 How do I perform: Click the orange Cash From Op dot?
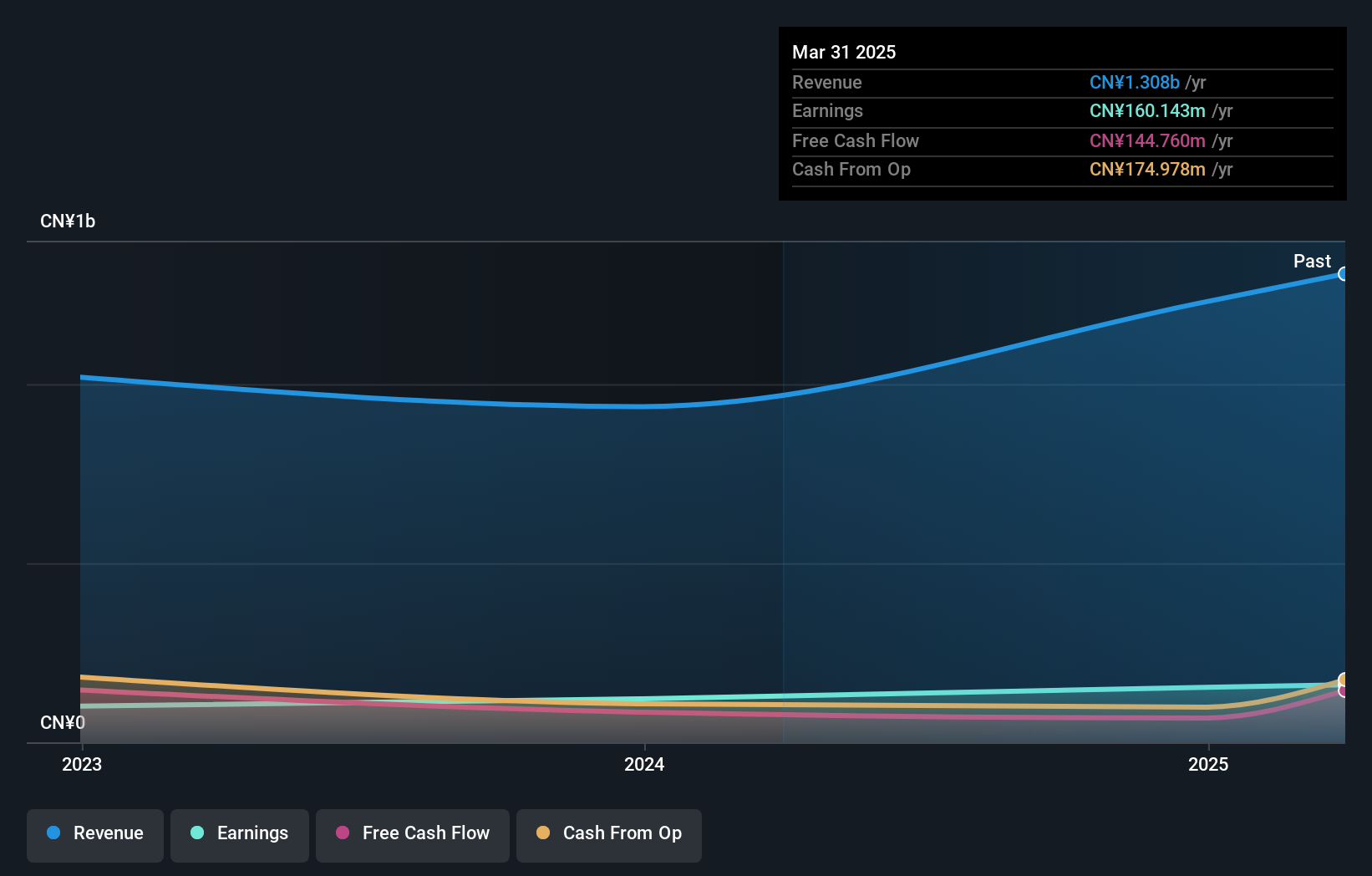(x=543, y=833)
